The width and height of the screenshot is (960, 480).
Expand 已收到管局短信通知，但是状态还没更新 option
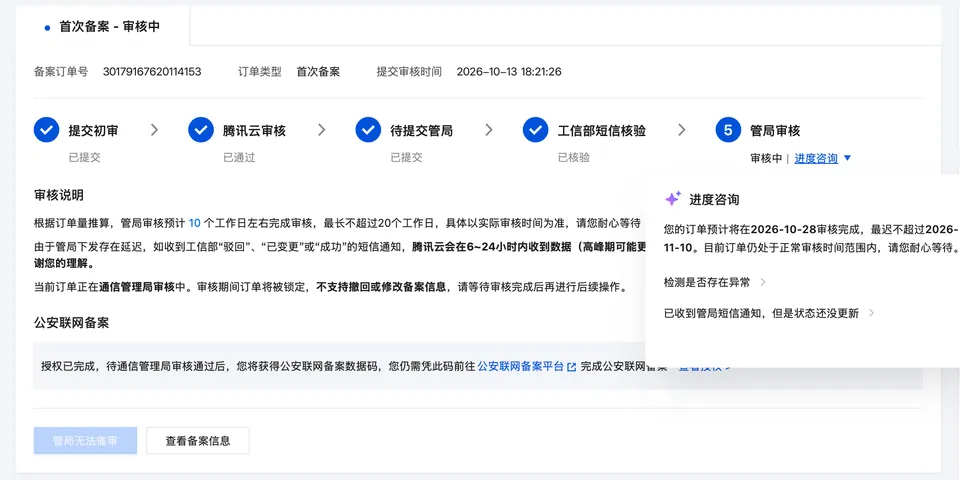point(769,313)
